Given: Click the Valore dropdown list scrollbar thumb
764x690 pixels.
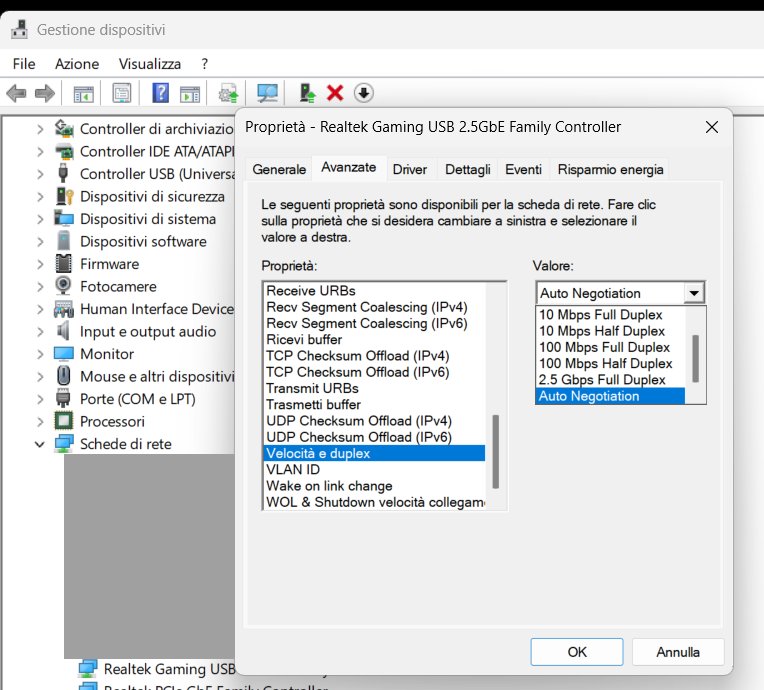Looking at the screenshot, I should pyautogui.click(x=696, y=358).
